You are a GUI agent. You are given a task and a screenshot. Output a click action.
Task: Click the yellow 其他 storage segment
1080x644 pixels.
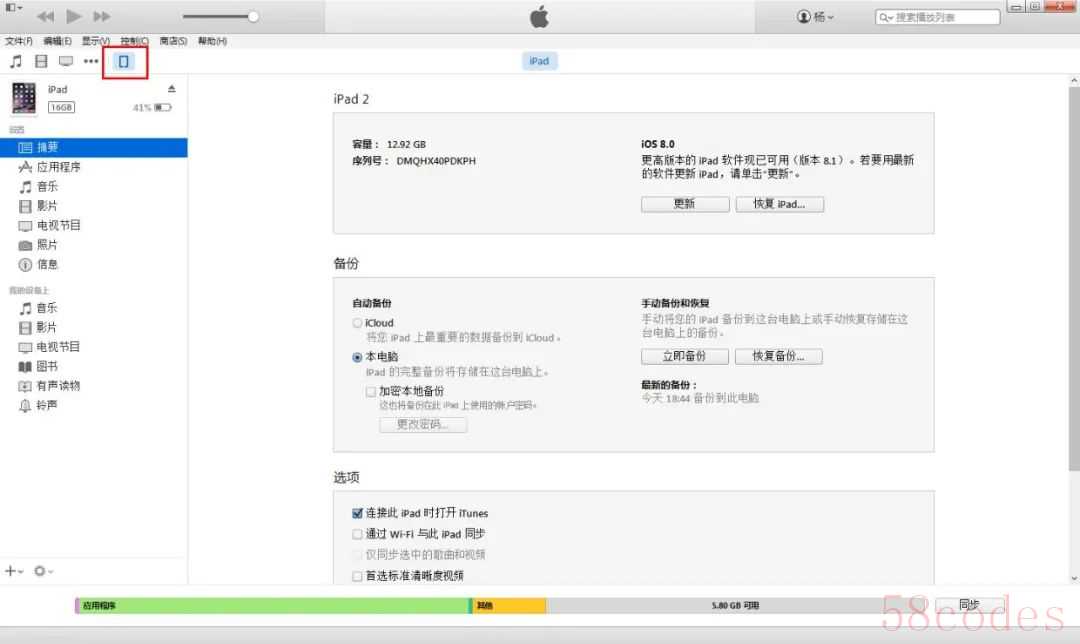(x=509, y=605)
